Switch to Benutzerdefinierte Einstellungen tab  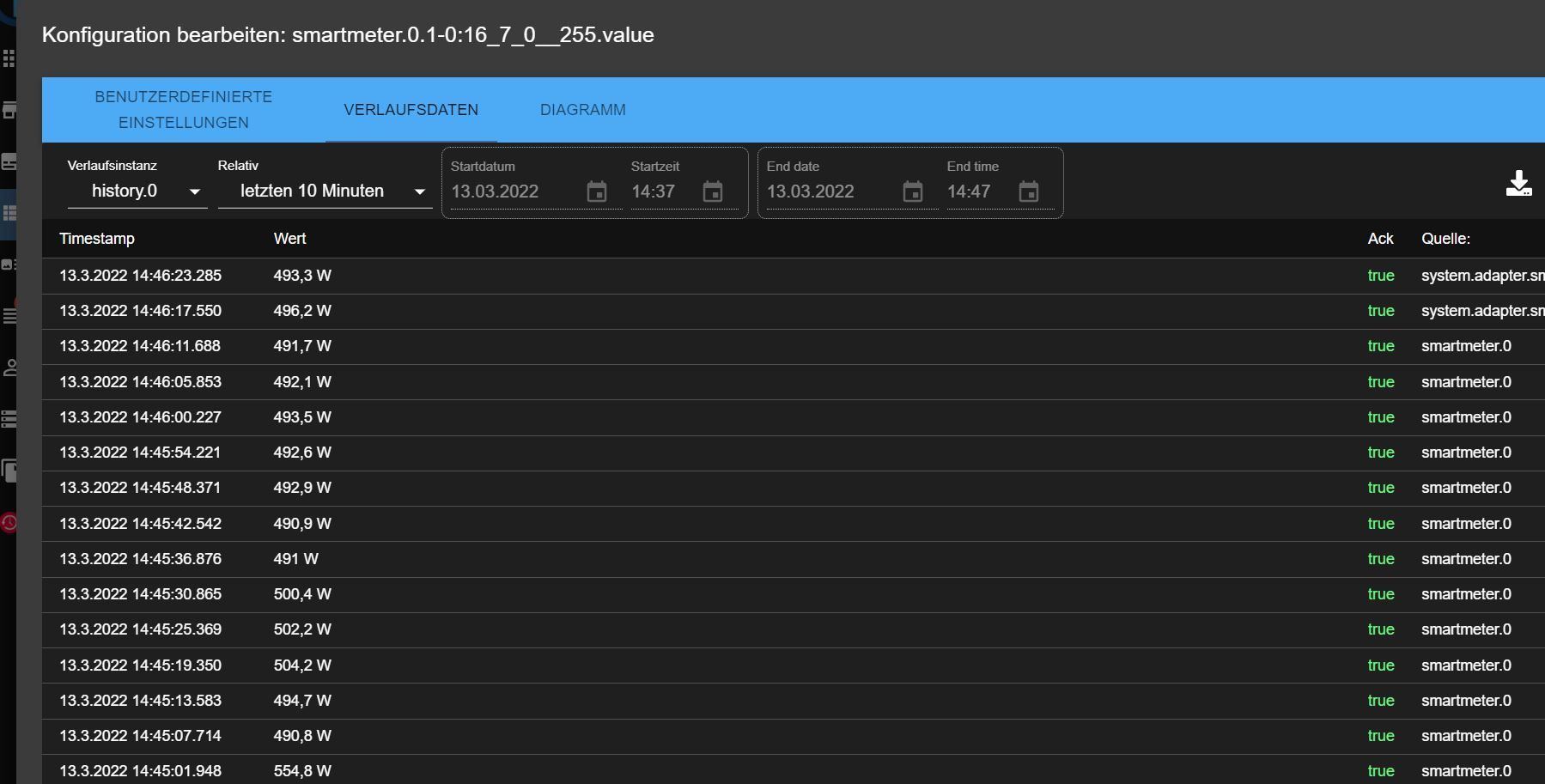[184, 110]
